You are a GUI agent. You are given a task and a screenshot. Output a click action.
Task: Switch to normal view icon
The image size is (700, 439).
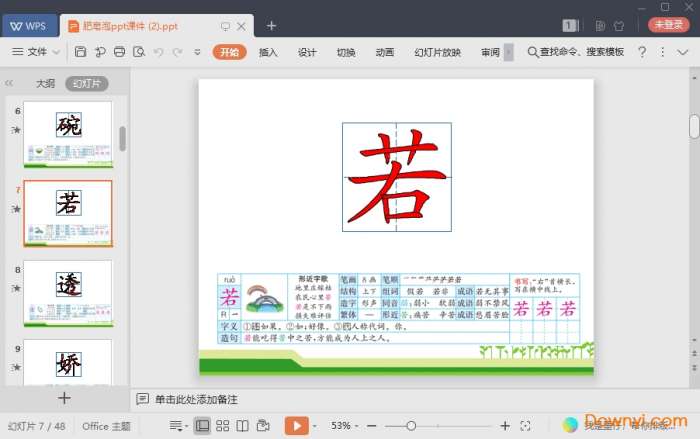(x=202, y=426)
